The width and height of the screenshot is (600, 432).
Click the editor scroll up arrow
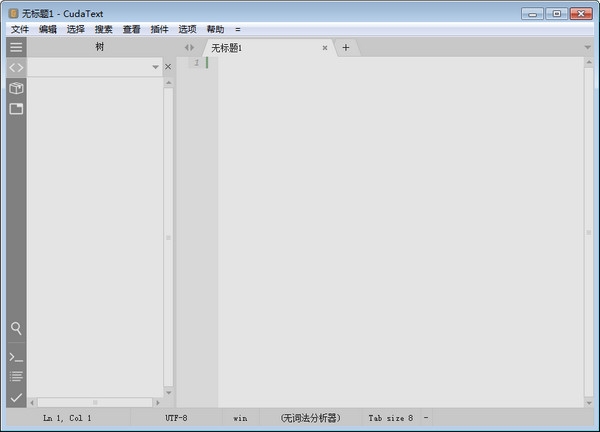(589, 62)
